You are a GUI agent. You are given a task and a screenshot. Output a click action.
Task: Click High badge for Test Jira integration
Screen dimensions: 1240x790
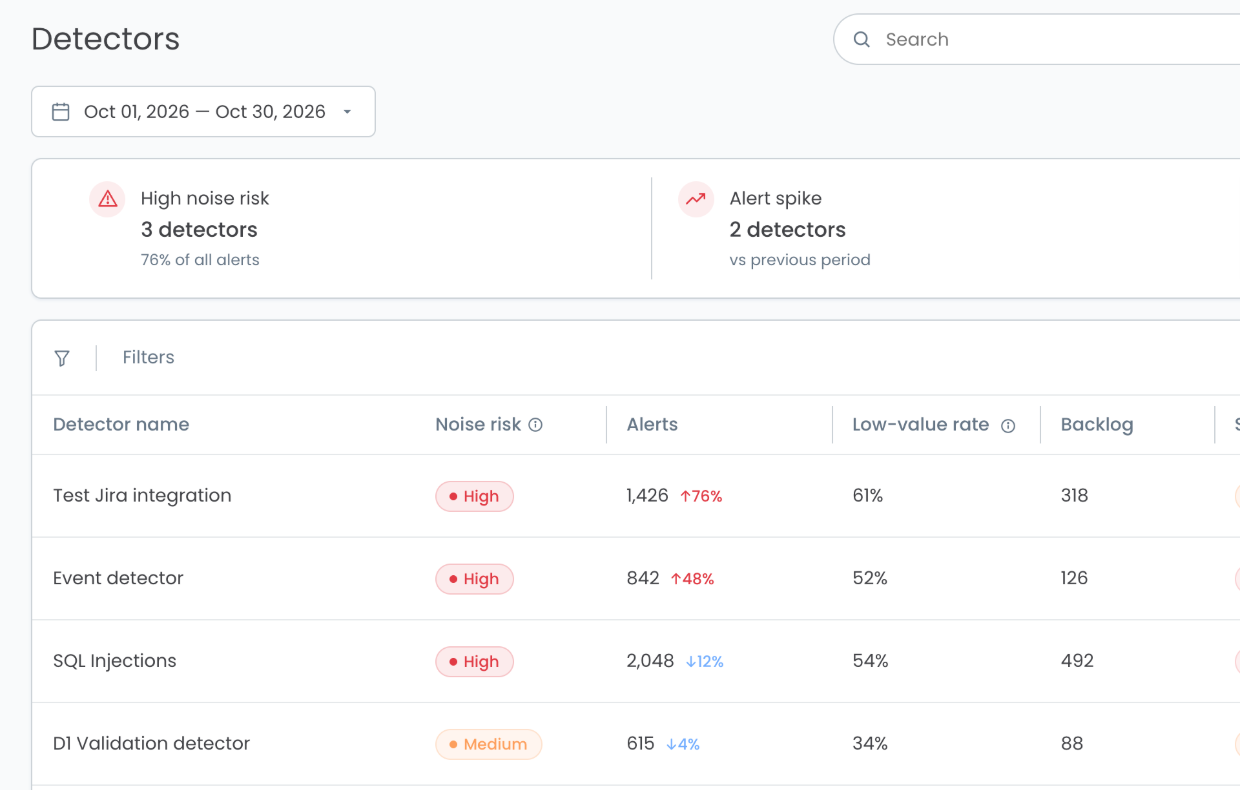pyautogui.click(x=474, y=496)
